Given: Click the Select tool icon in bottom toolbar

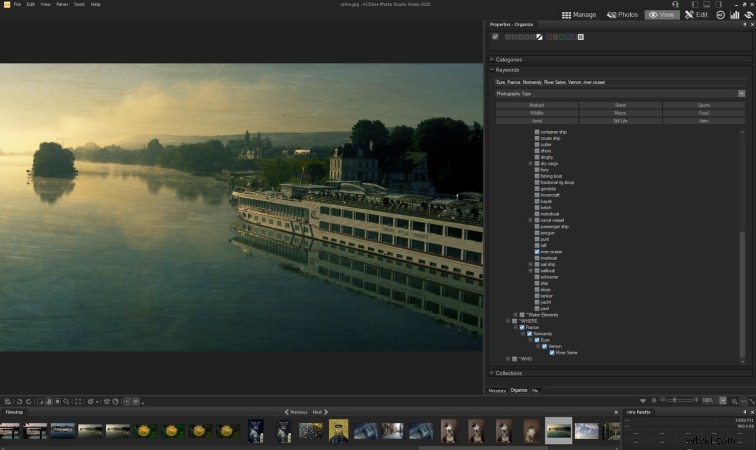Looking at the screenshot, I should pyautogui.click(x=57, y=401).
